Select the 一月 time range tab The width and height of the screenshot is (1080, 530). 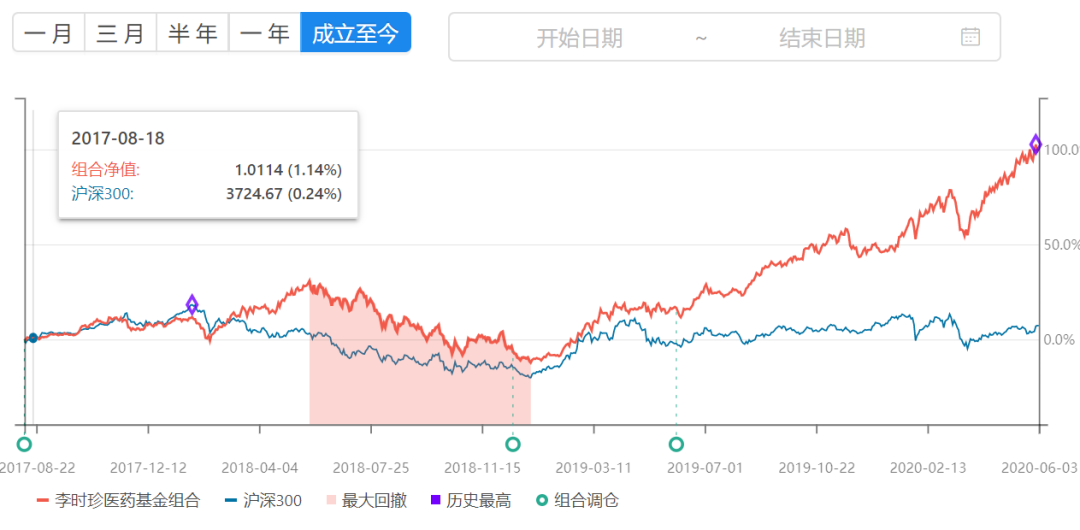49,34
